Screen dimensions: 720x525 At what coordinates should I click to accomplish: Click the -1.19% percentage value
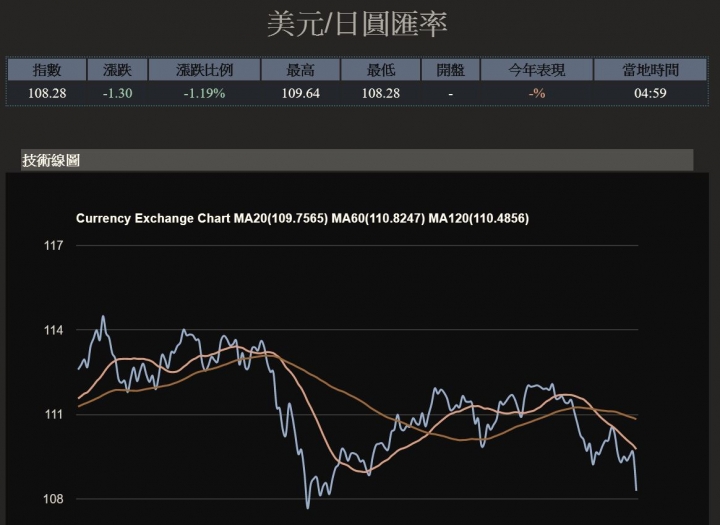pos(204,93)
